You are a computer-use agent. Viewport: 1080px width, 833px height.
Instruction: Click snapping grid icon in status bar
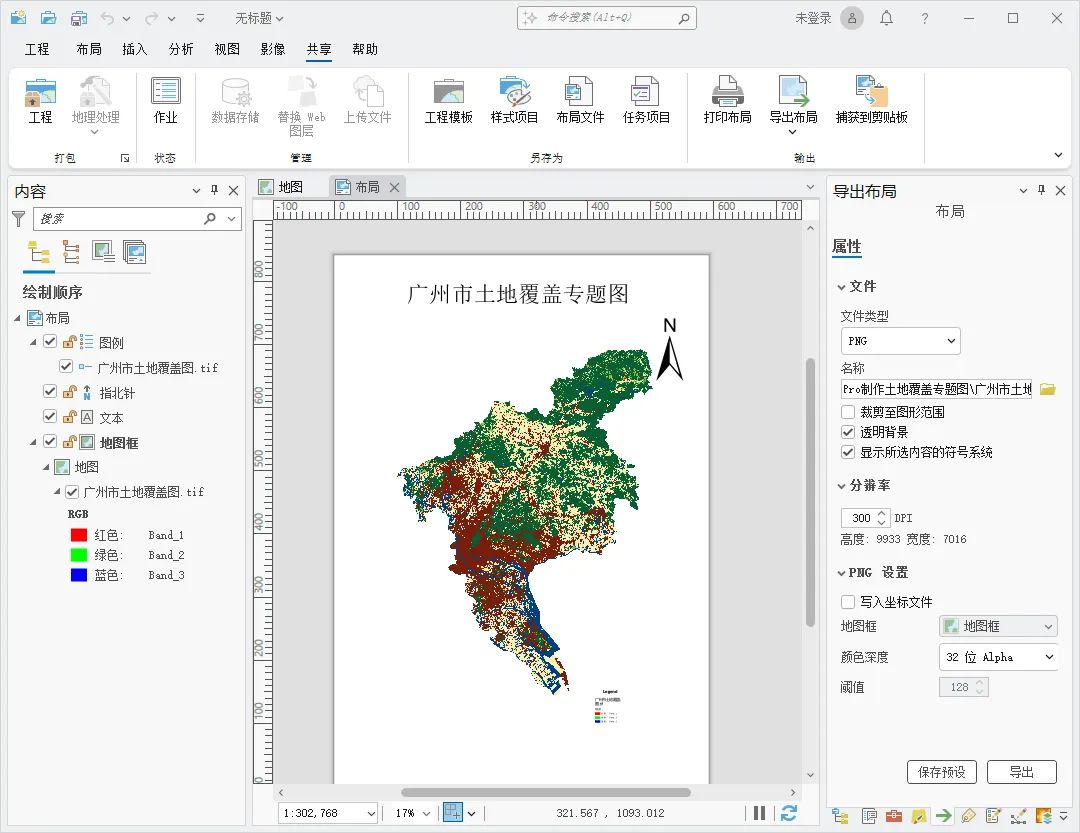point(453,812)
